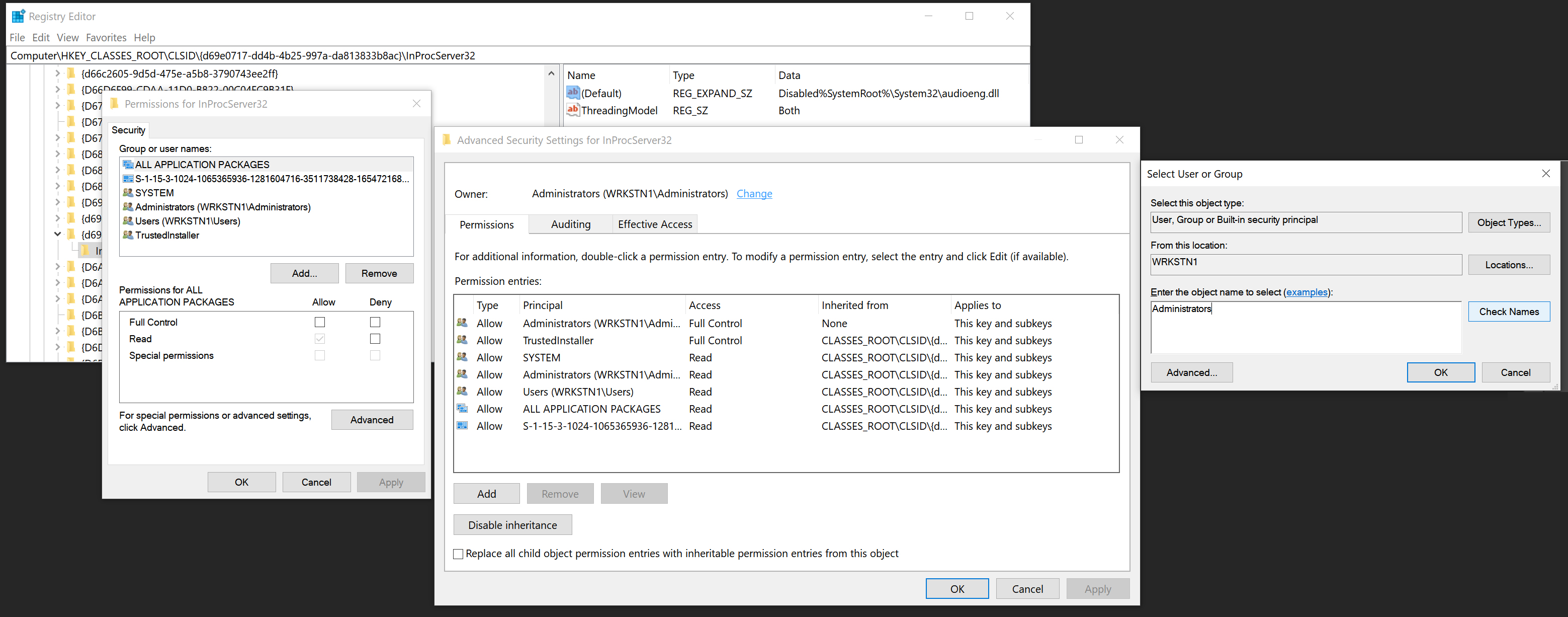Select the Users (WRKSTN1\Users) Read permission entry row
Image resolution: width=1568 pixels, height=617 pixels.
(x=786, y=391)
